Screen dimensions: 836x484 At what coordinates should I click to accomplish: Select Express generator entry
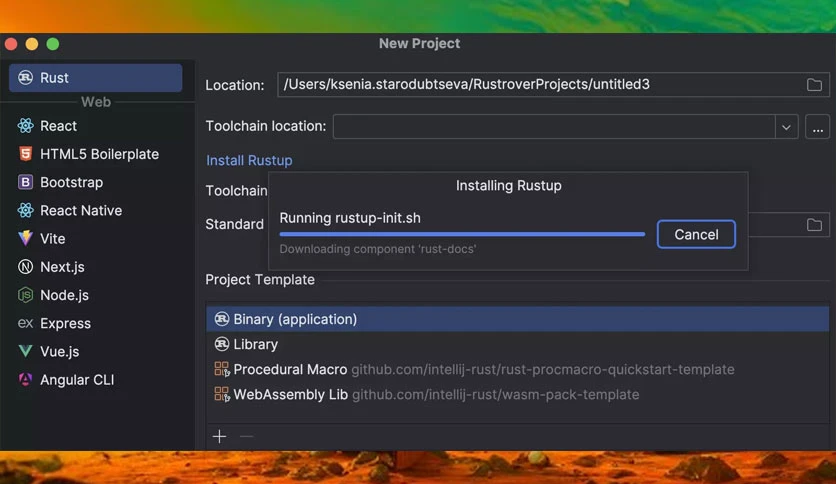[x=96, y=323]
